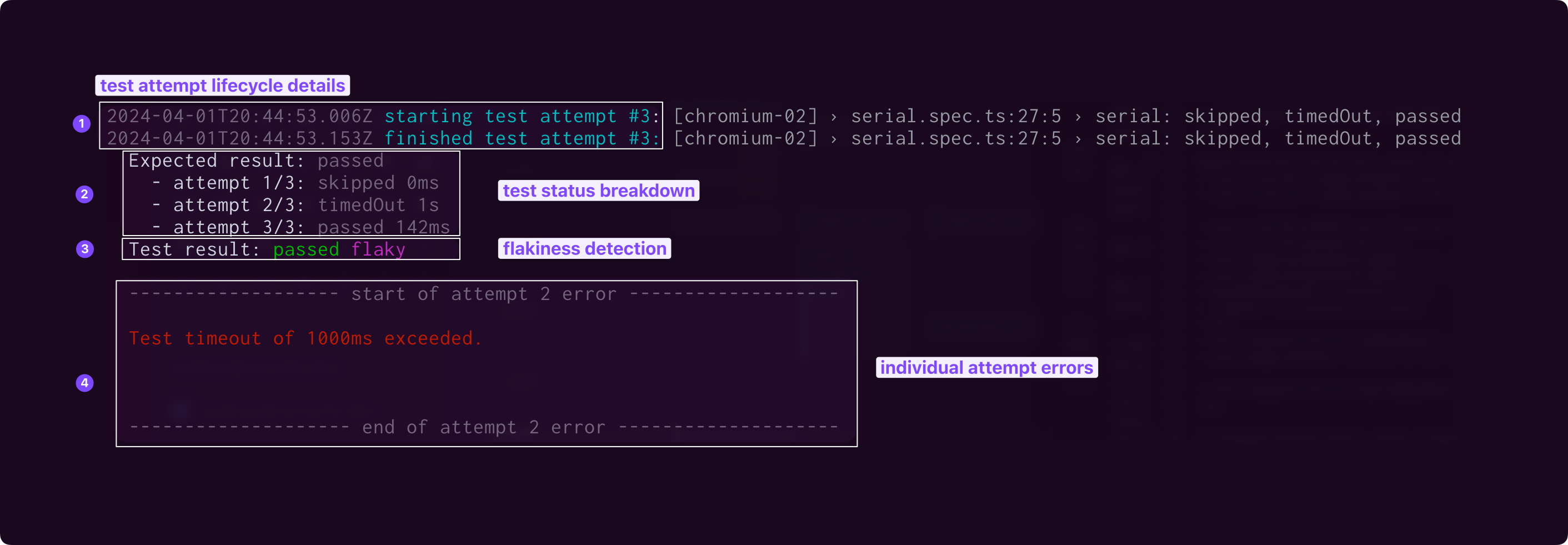Click the green 'passed' in Test result

pos(306,249)
